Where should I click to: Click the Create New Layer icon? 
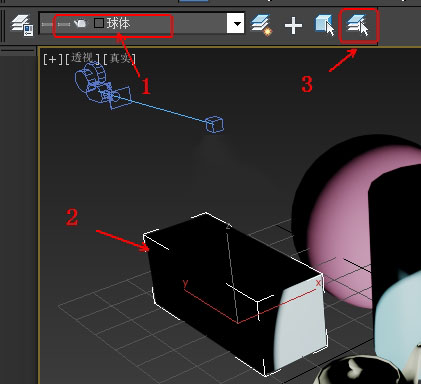pyautogui.click(x=261, y=25)
